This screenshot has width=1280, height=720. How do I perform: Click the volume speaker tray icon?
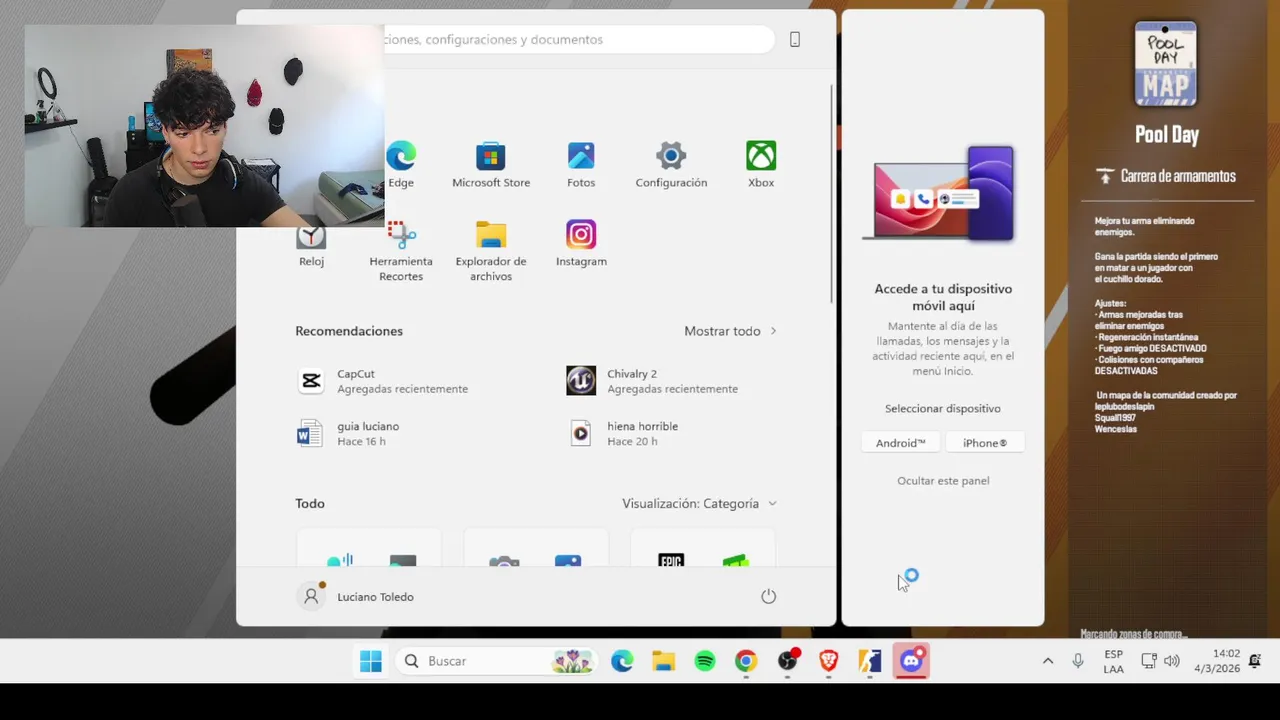pos(1172,661)
